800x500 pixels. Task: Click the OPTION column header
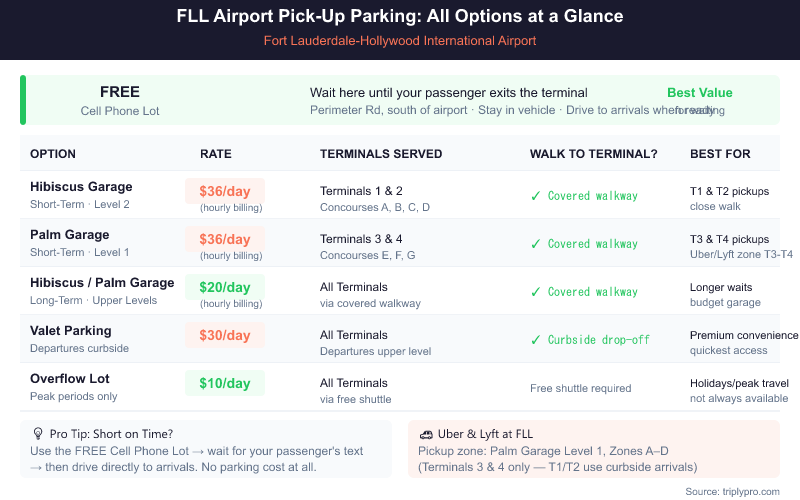click(x=53, y=154)
